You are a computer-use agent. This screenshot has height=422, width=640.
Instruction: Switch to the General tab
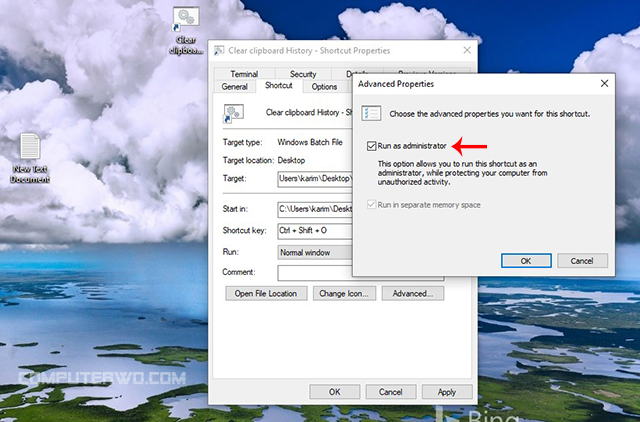click(235, 87)
